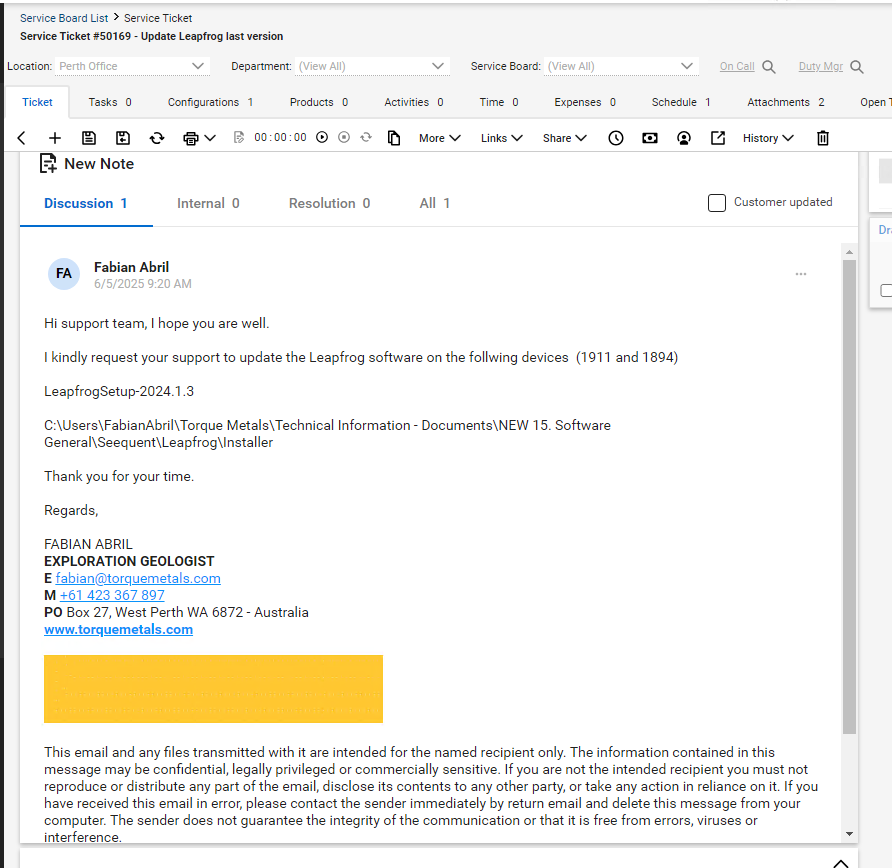The height and width of the screenshot is (868, 892).
Task: Select the All notes tab
Action: (x=435, y=204)
